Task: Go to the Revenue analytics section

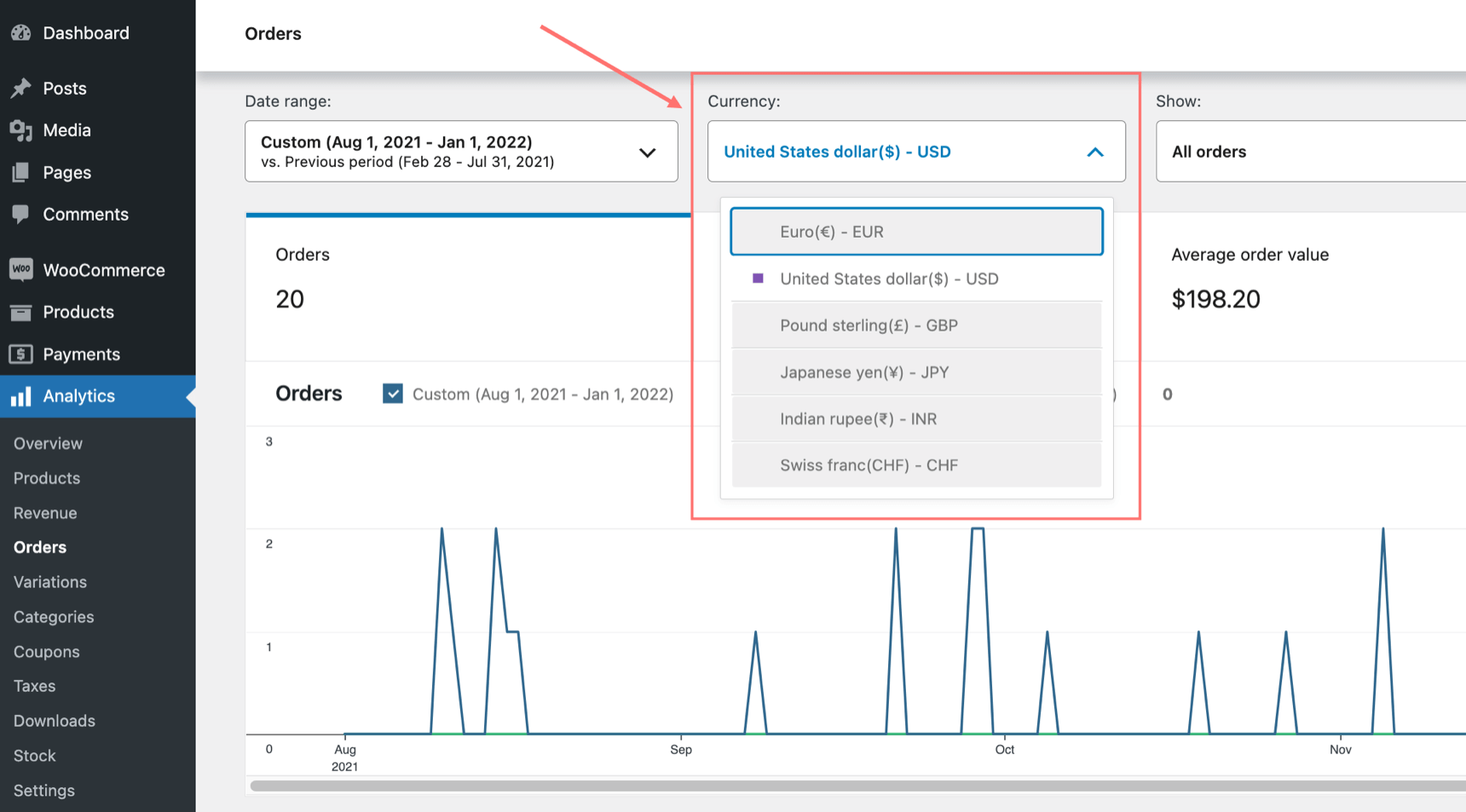Action: [x=44, y=512]
